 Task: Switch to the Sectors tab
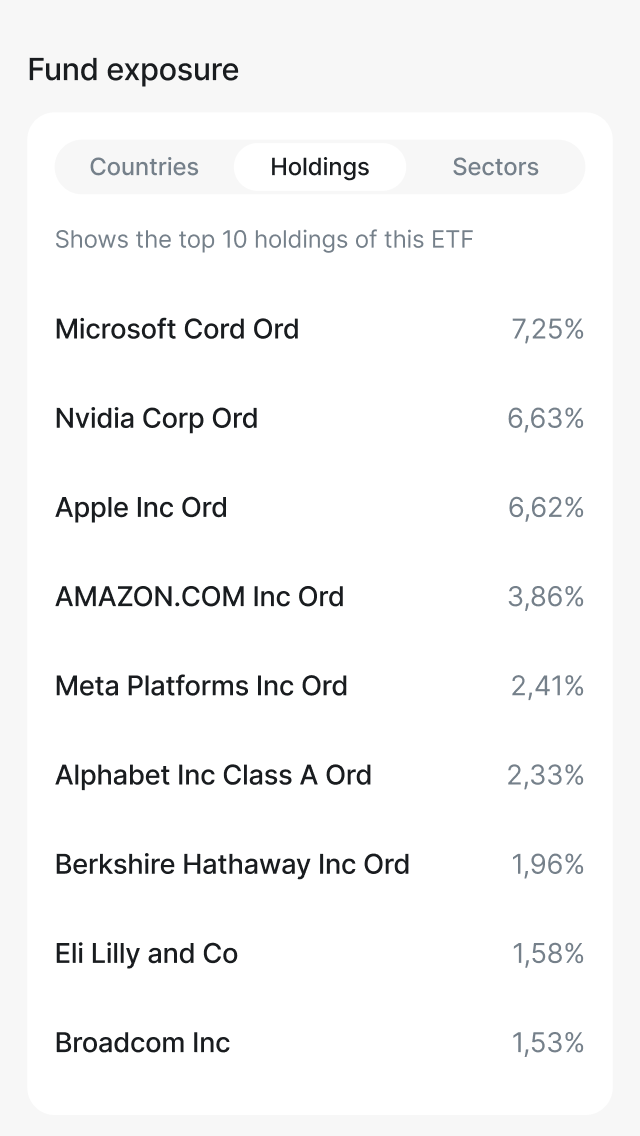click(x=495, y=167)
